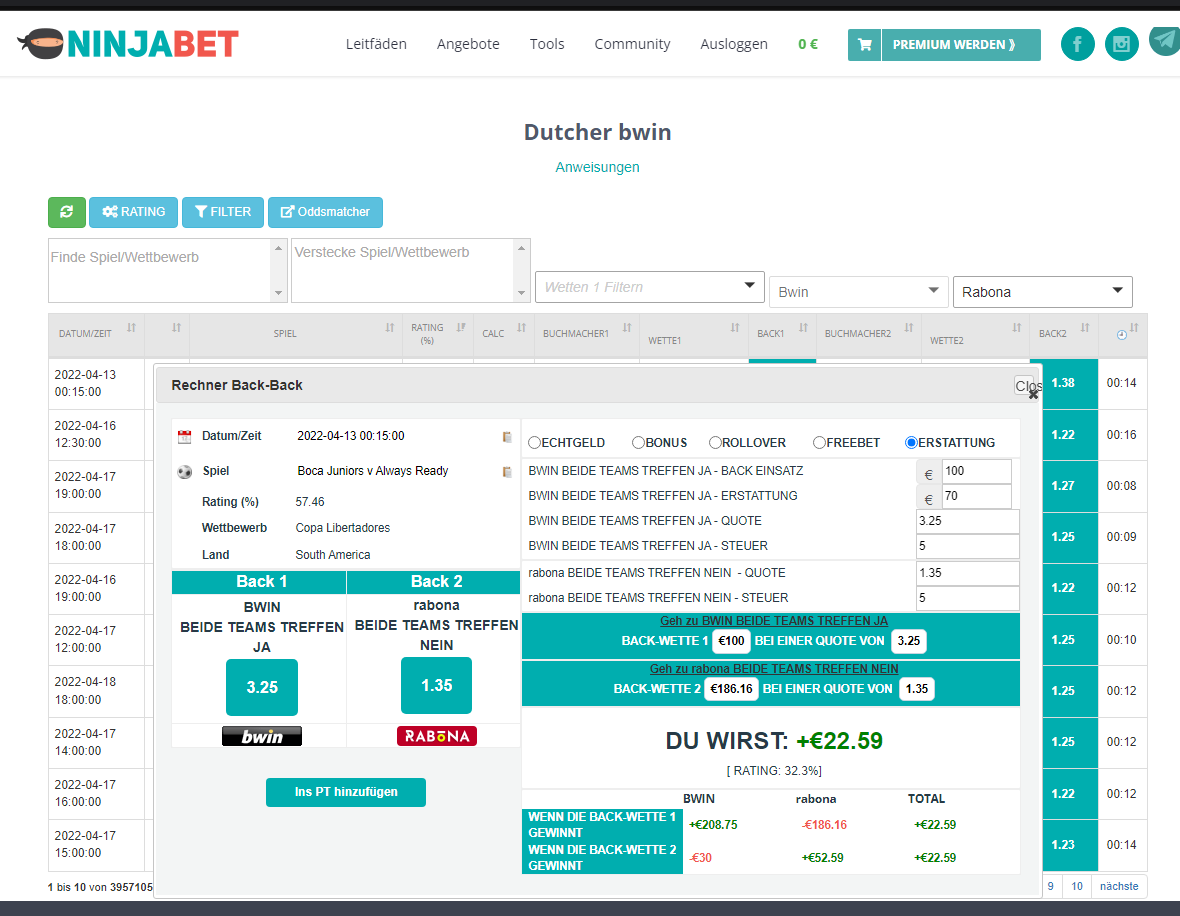Select the ECHTGELD radio option
The height and width of the screenshot is (916, 1180).
point(534,443)
